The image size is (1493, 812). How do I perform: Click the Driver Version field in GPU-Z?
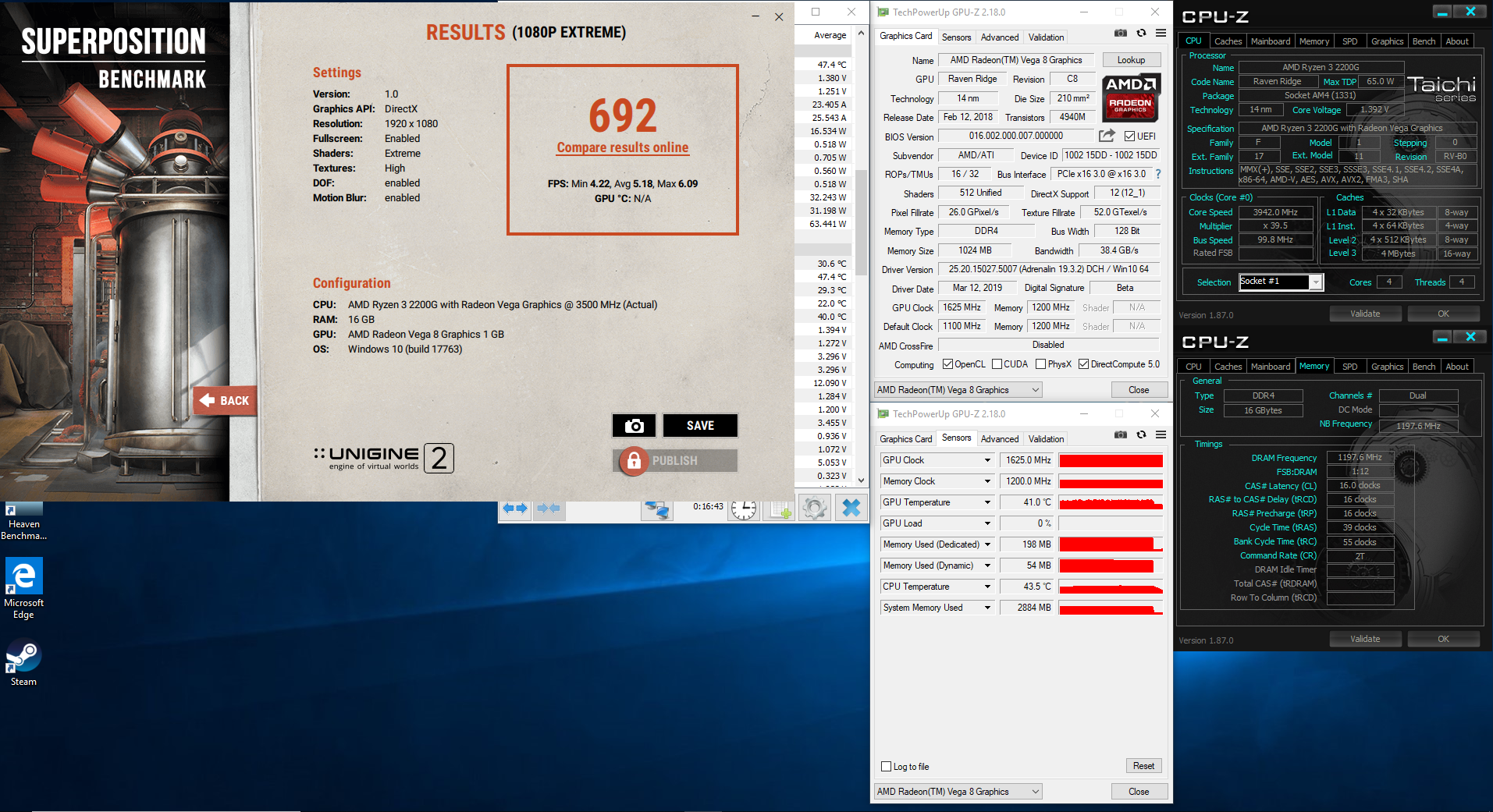point(1048,269)
